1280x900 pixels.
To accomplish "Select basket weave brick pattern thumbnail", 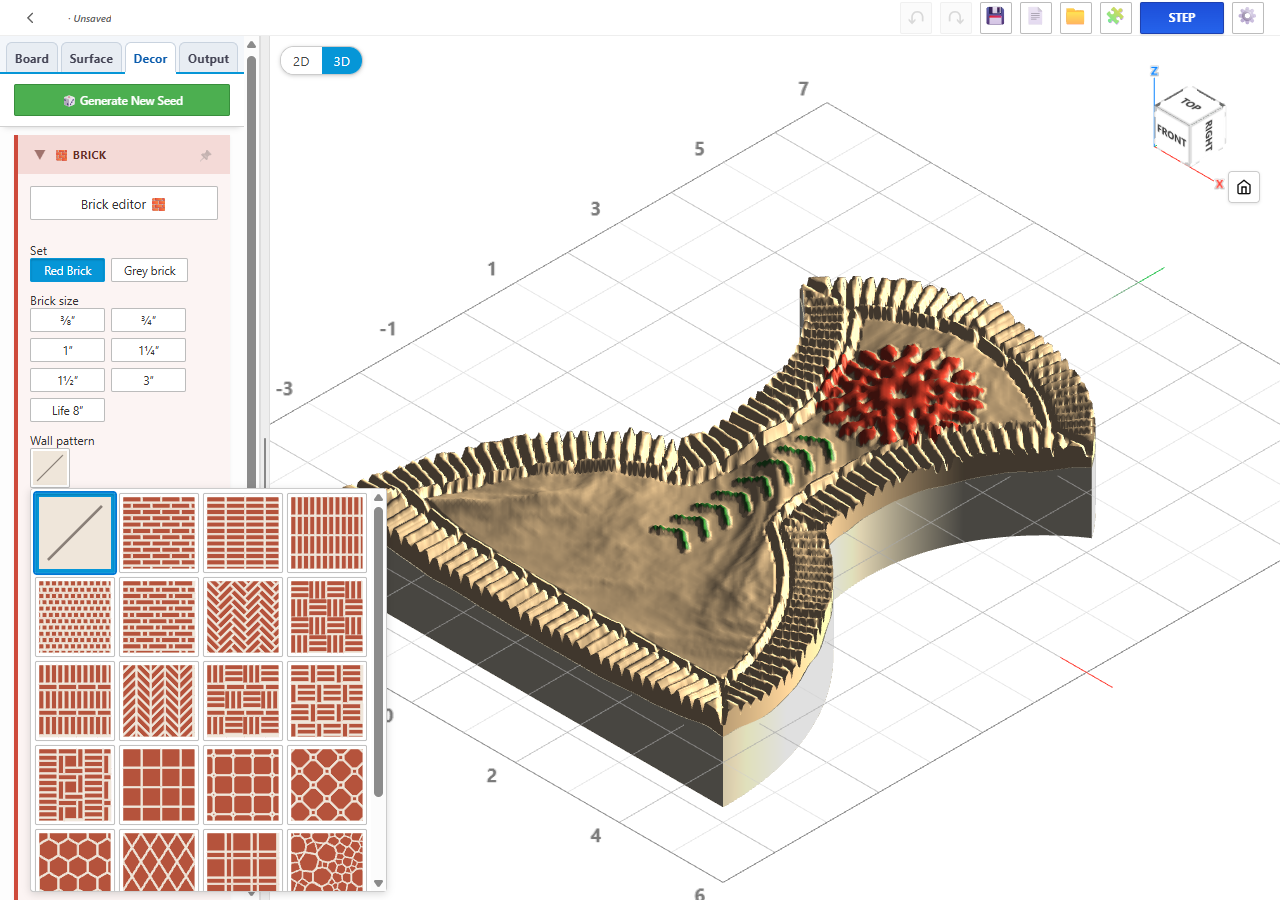I will [327, 616].
